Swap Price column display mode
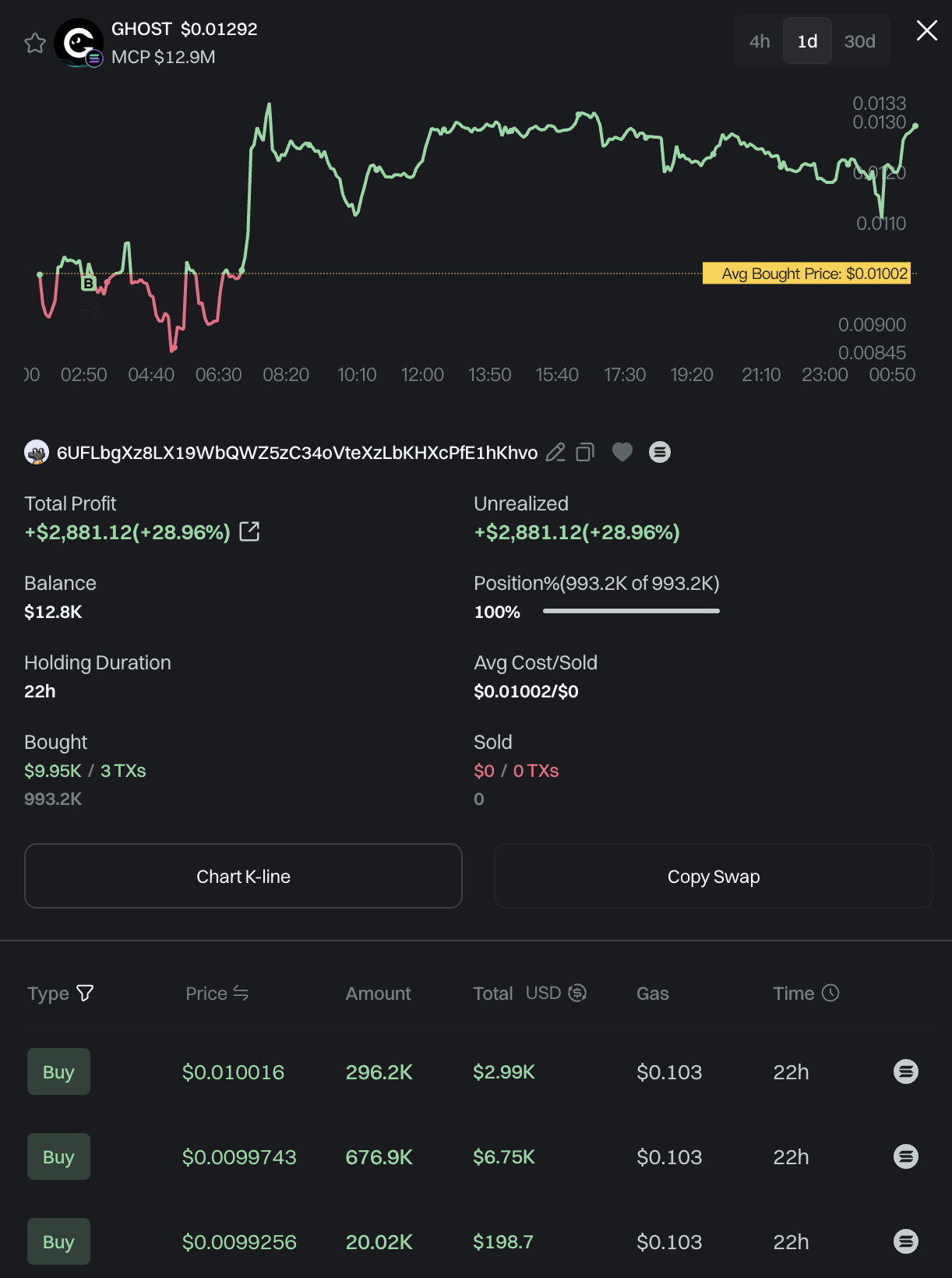 (241, 993)
